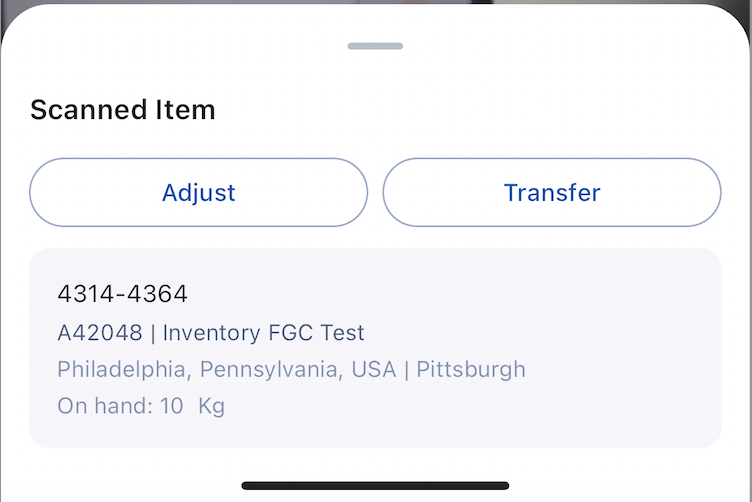Tap the Adjust button

pos(198,192)
